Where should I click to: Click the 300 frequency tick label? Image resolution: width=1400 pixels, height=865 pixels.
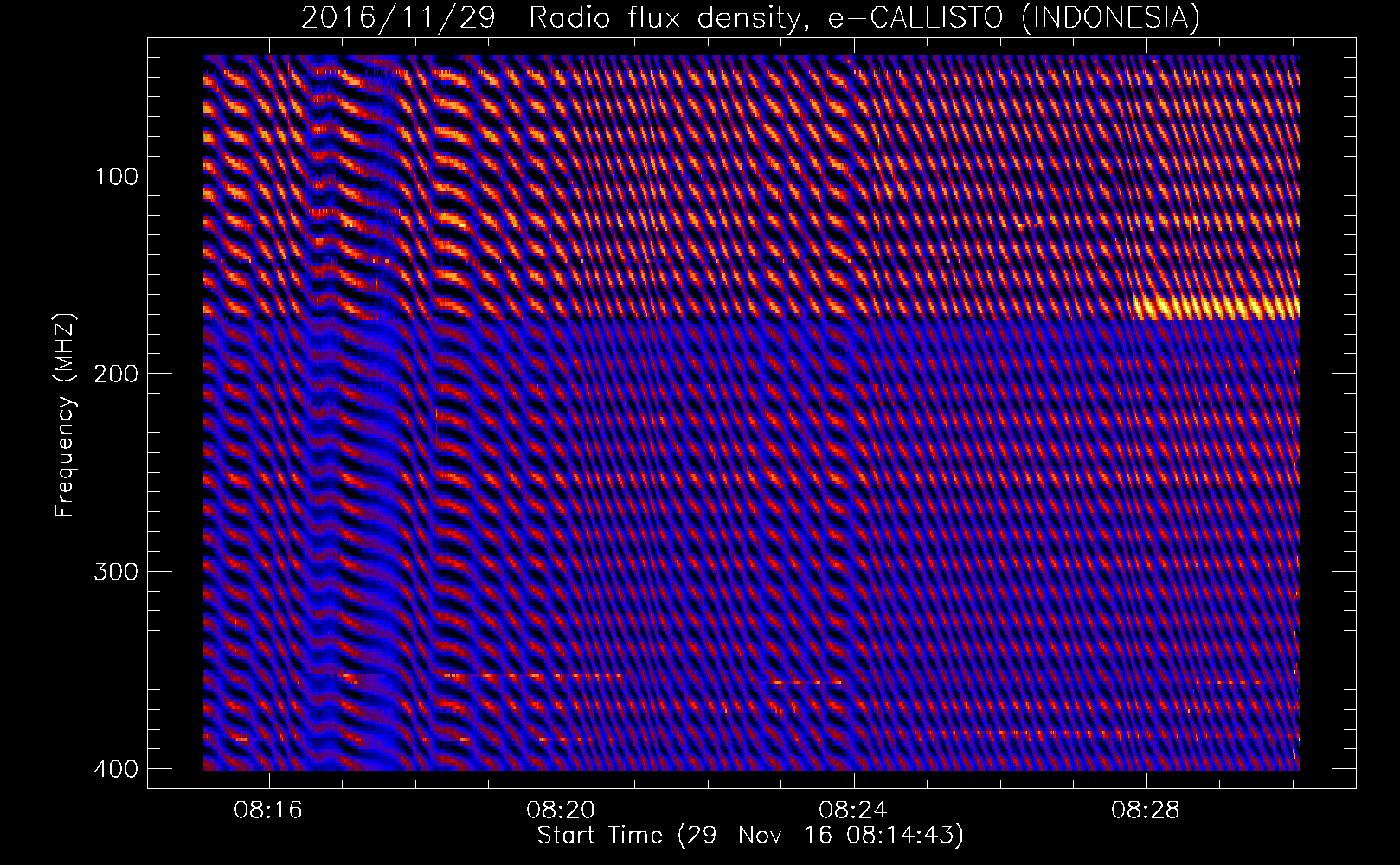coord(115,571)
